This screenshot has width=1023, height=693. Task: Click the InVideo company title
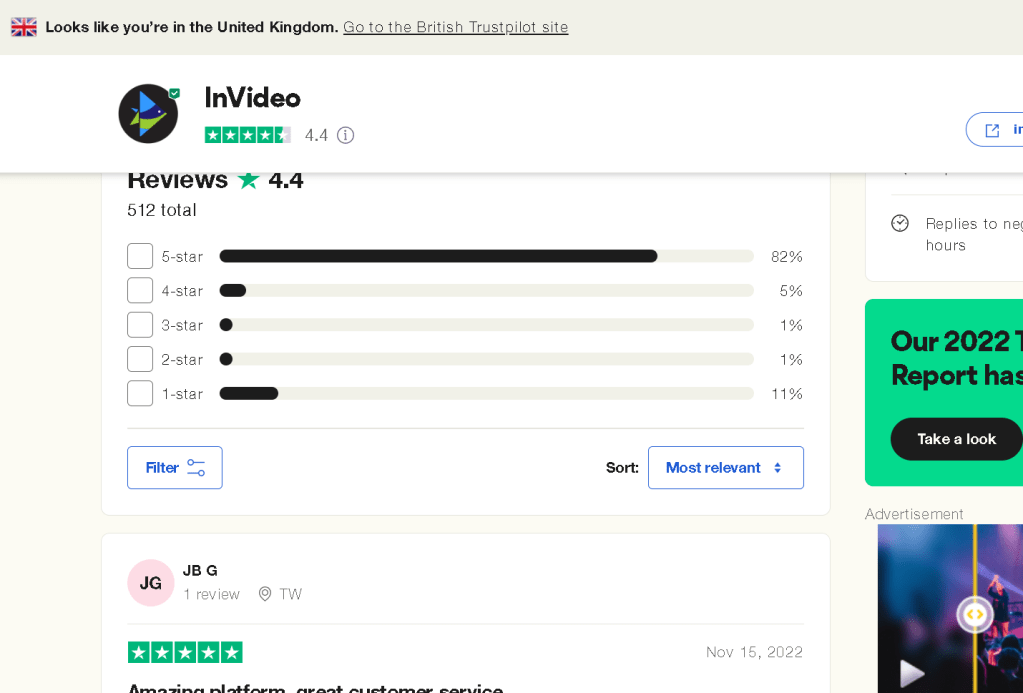click(x=252, y=98)
